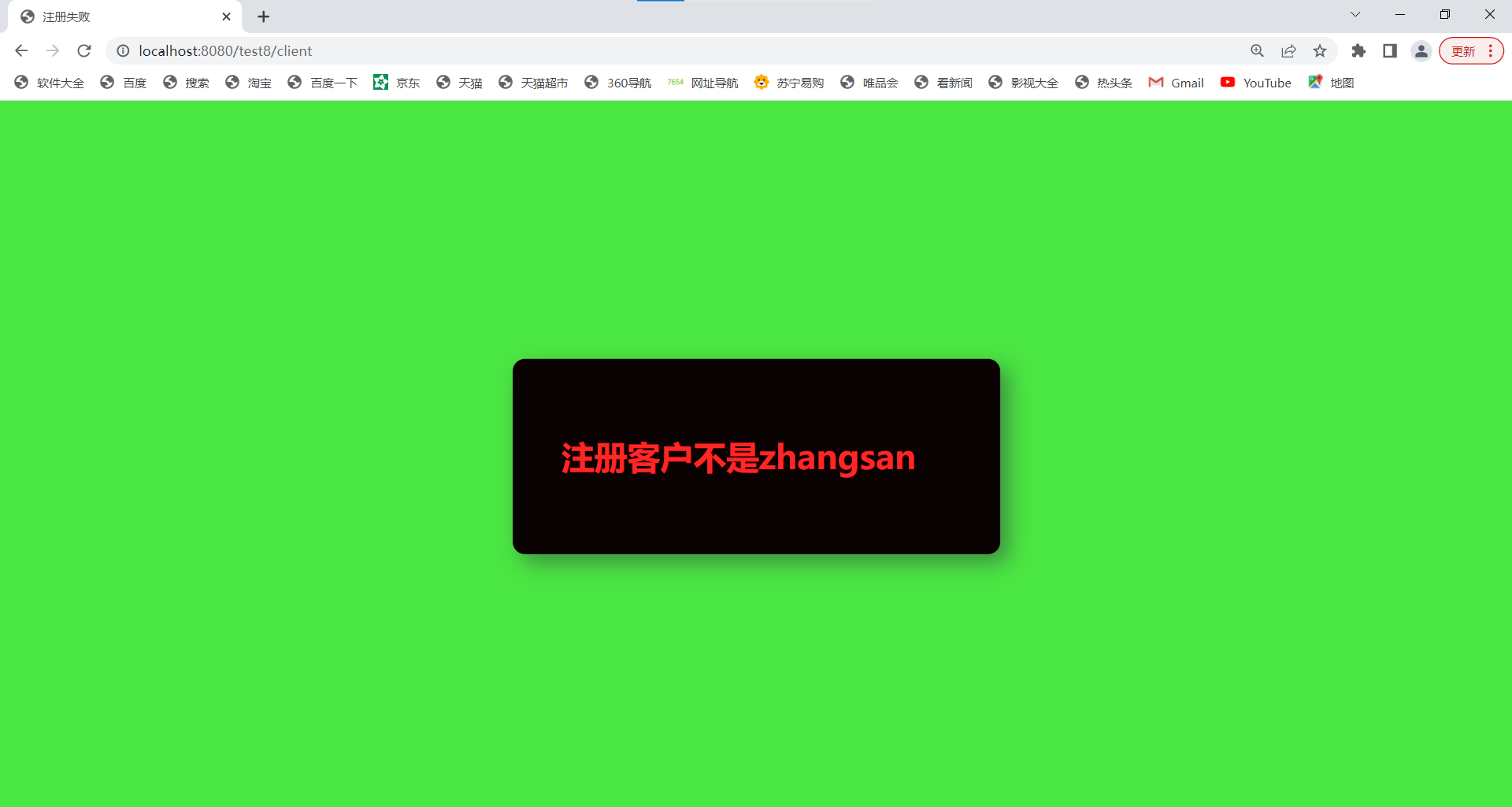This screenshot has width=1512, height=807.
Task: Click the back navigation arrow
Action: [20, 50]
